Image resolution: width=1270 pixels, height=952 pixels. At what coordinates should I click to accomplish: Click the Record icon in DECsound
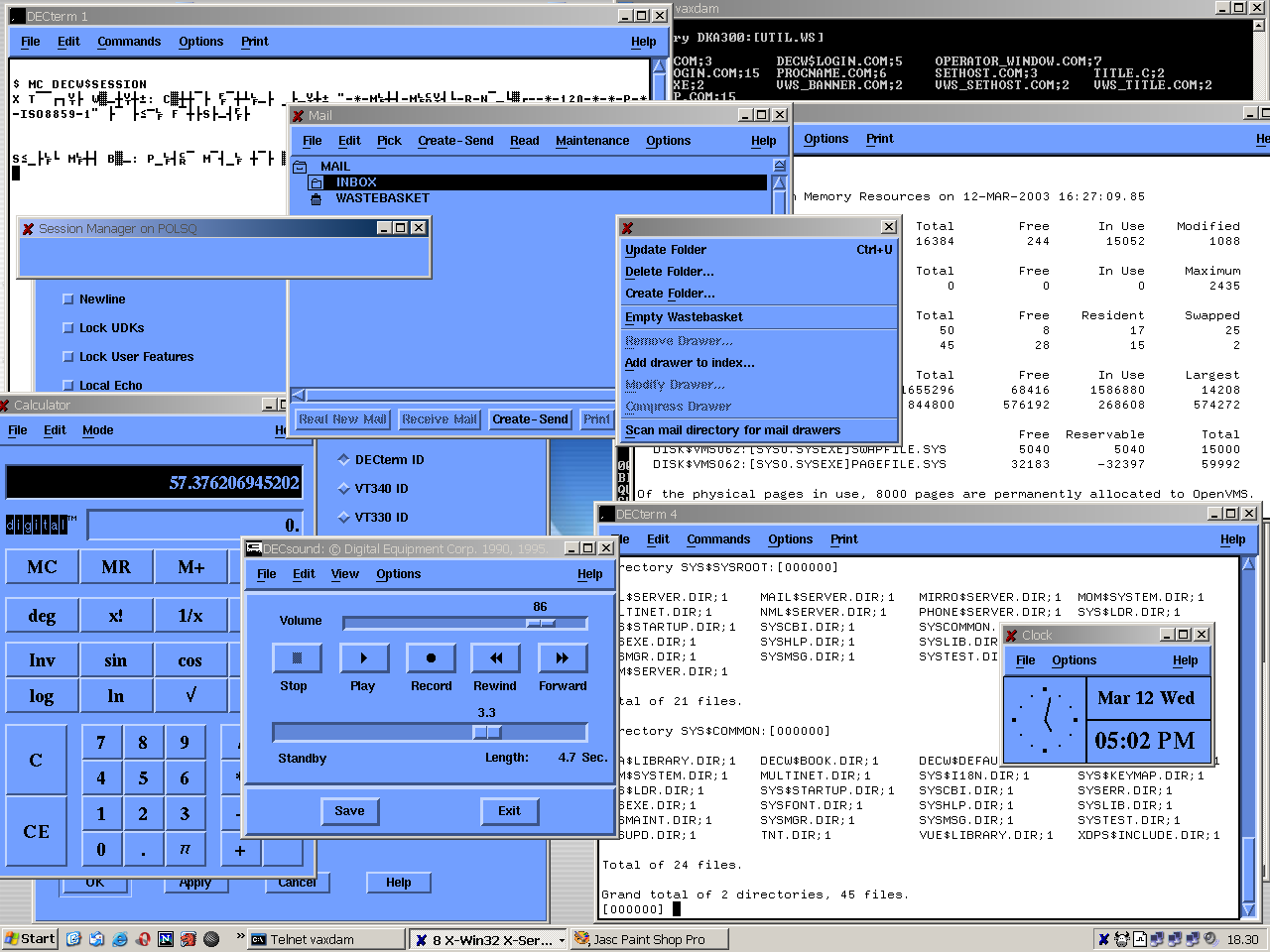pyautogui.click(x=431, y=658)
